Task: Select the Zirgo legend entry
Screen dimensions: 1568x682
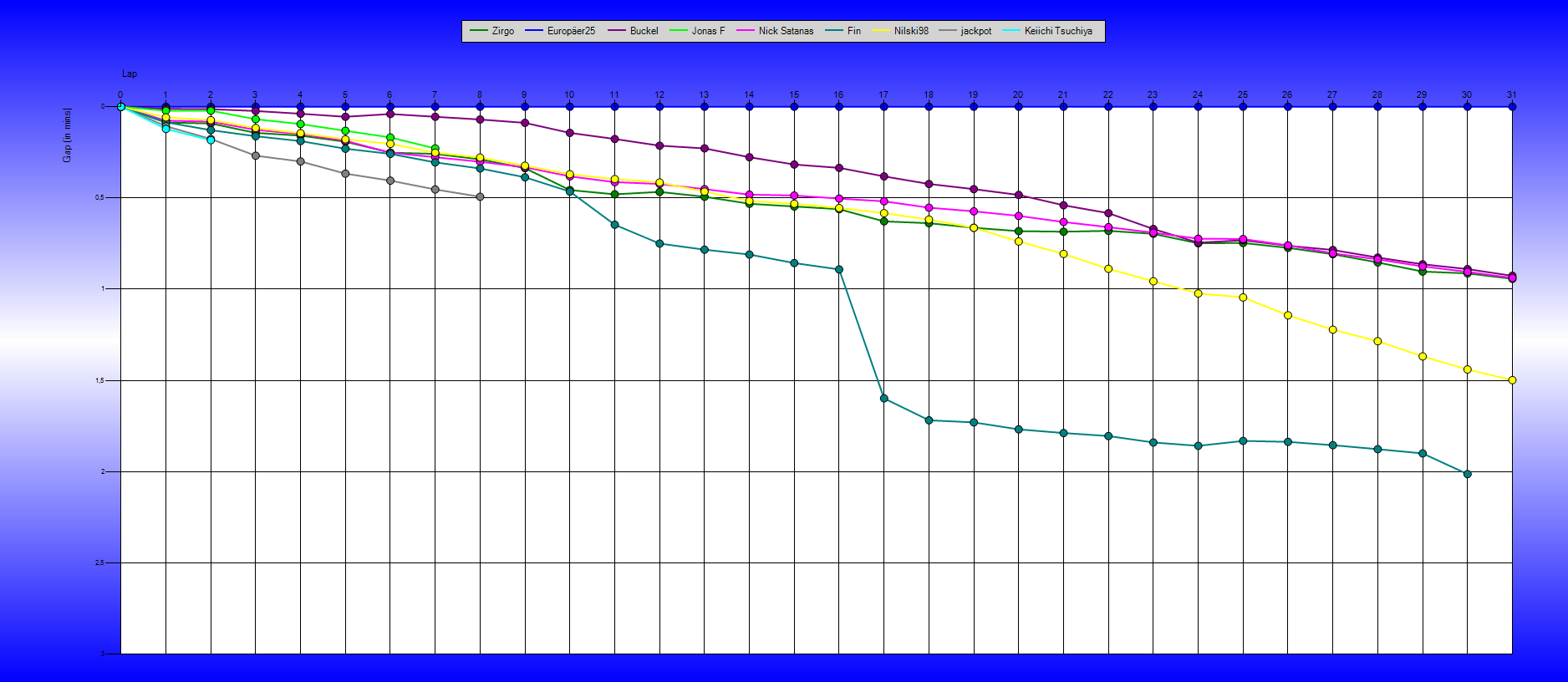Action: coord(492,31)
